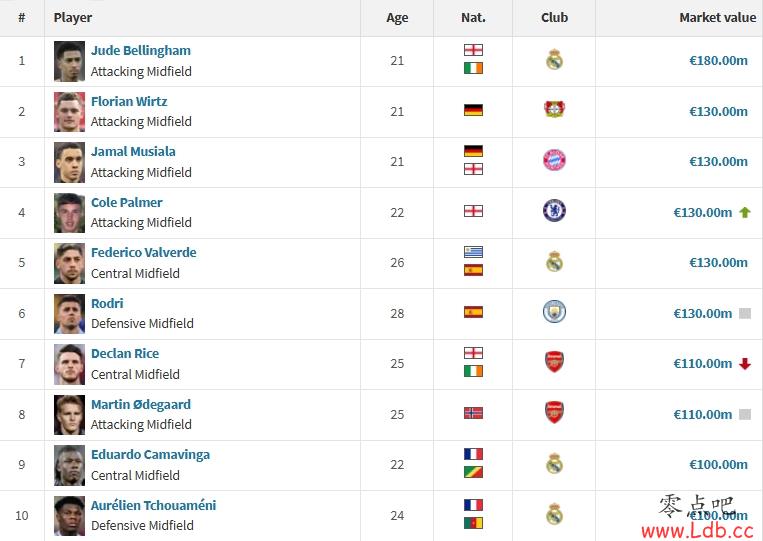Open Jude Bellingham player profile link
This screenshot has width=763, height=541.
pyautogui.click(x=141, y=51)
